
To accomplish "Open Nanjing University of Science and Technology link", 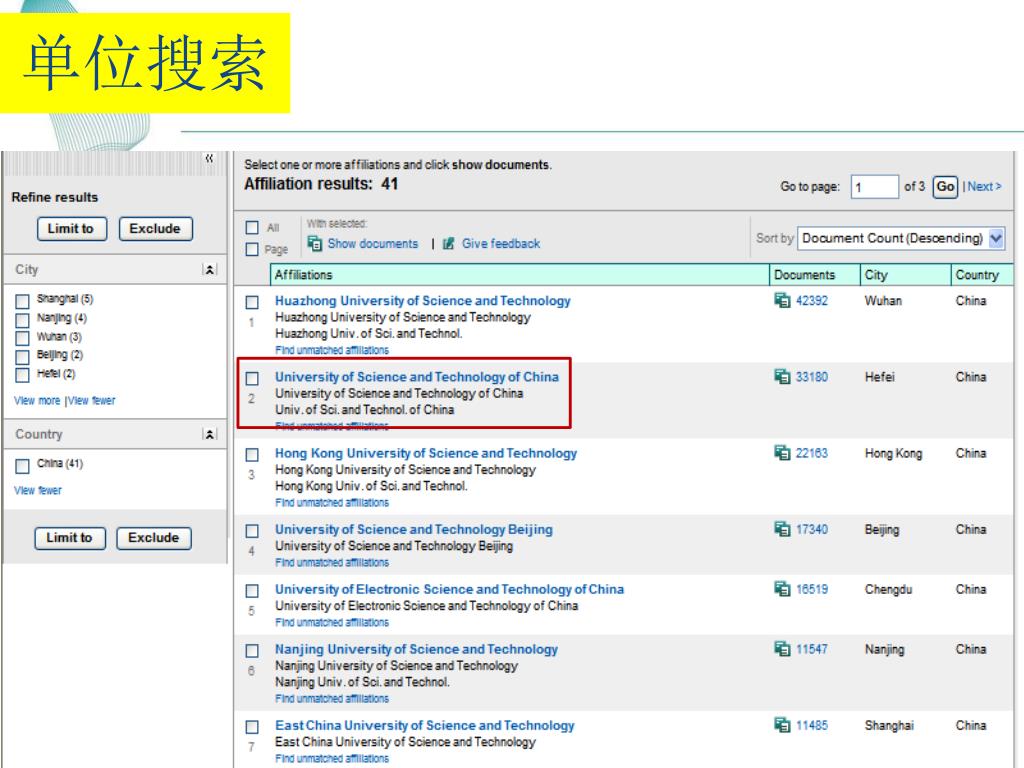I will [416, 649].
